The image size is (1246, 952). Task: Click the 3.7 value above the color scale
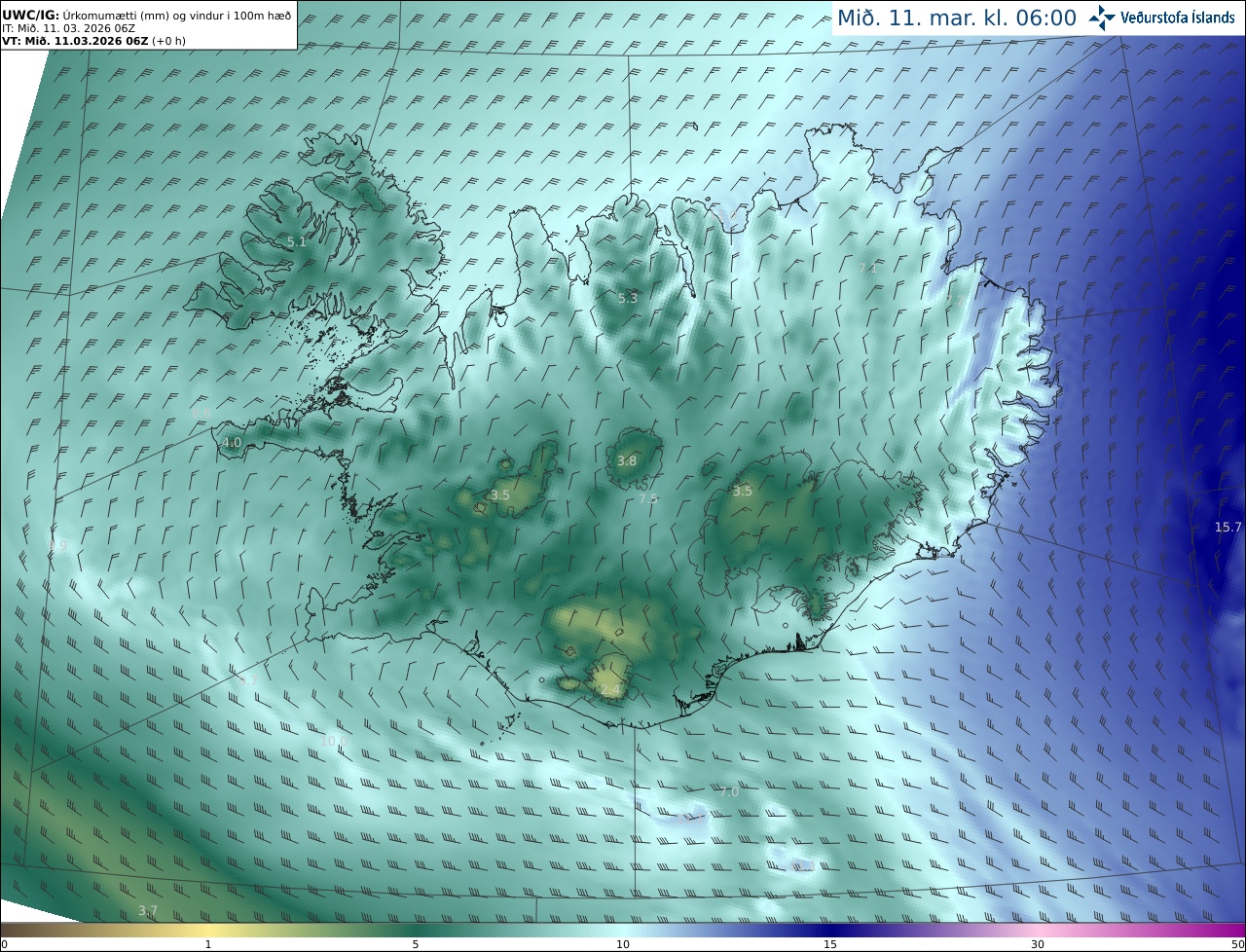pyautogui.click(x=147, y=910)
